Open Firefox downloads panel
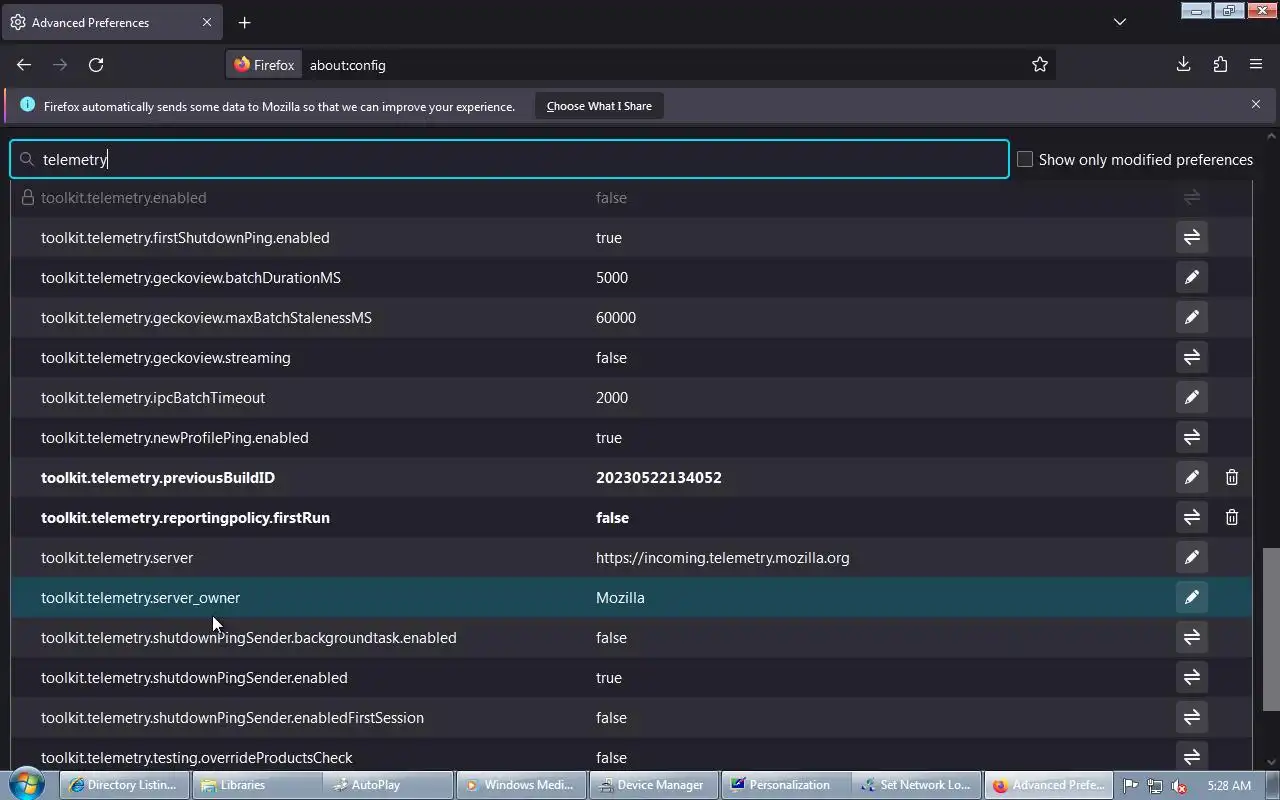 (x=1183, y=64)
